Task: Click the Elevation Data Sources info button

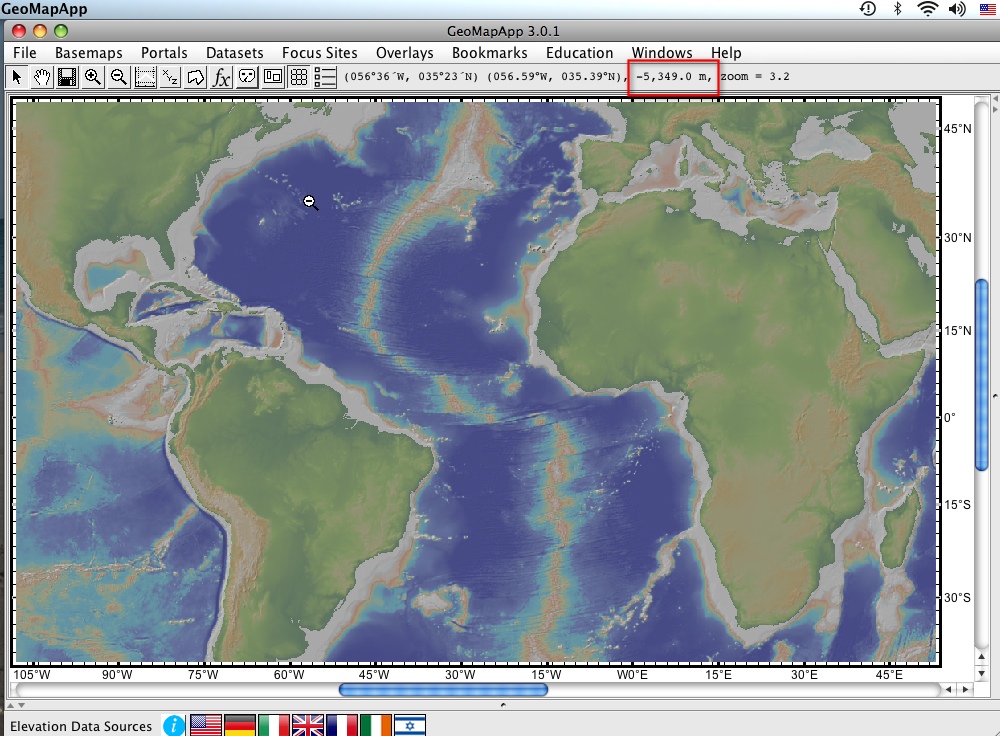Action: [x=173, y=726]
